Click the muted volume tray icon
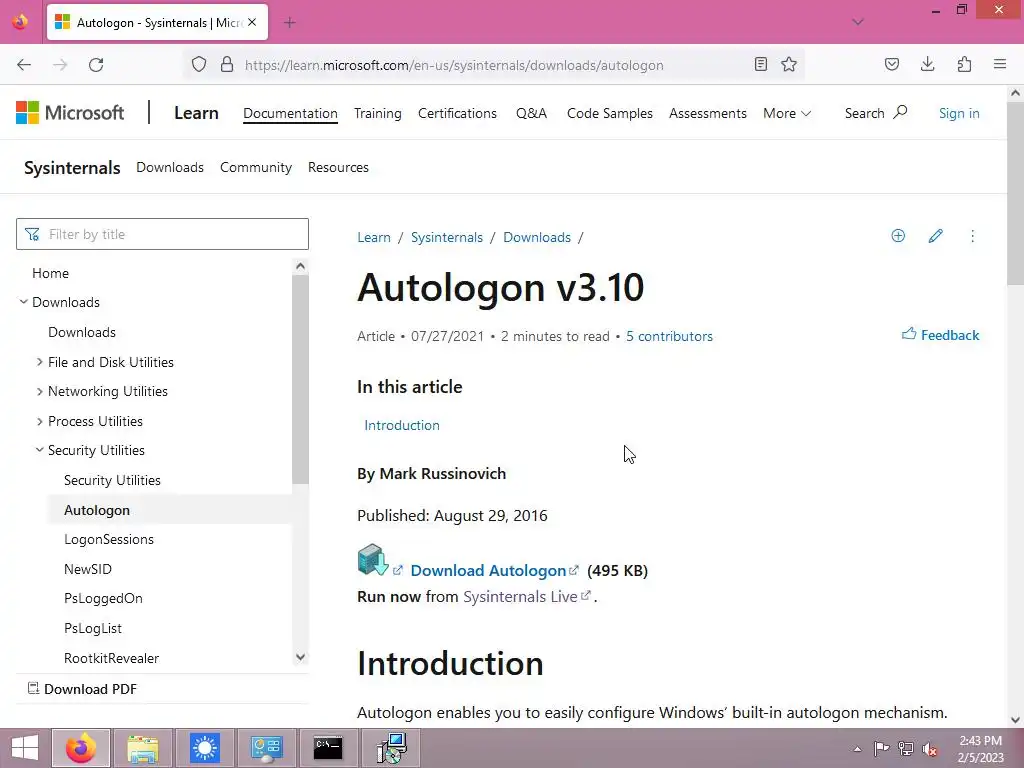Screen dimensions: 1024x768 point(930,749)
